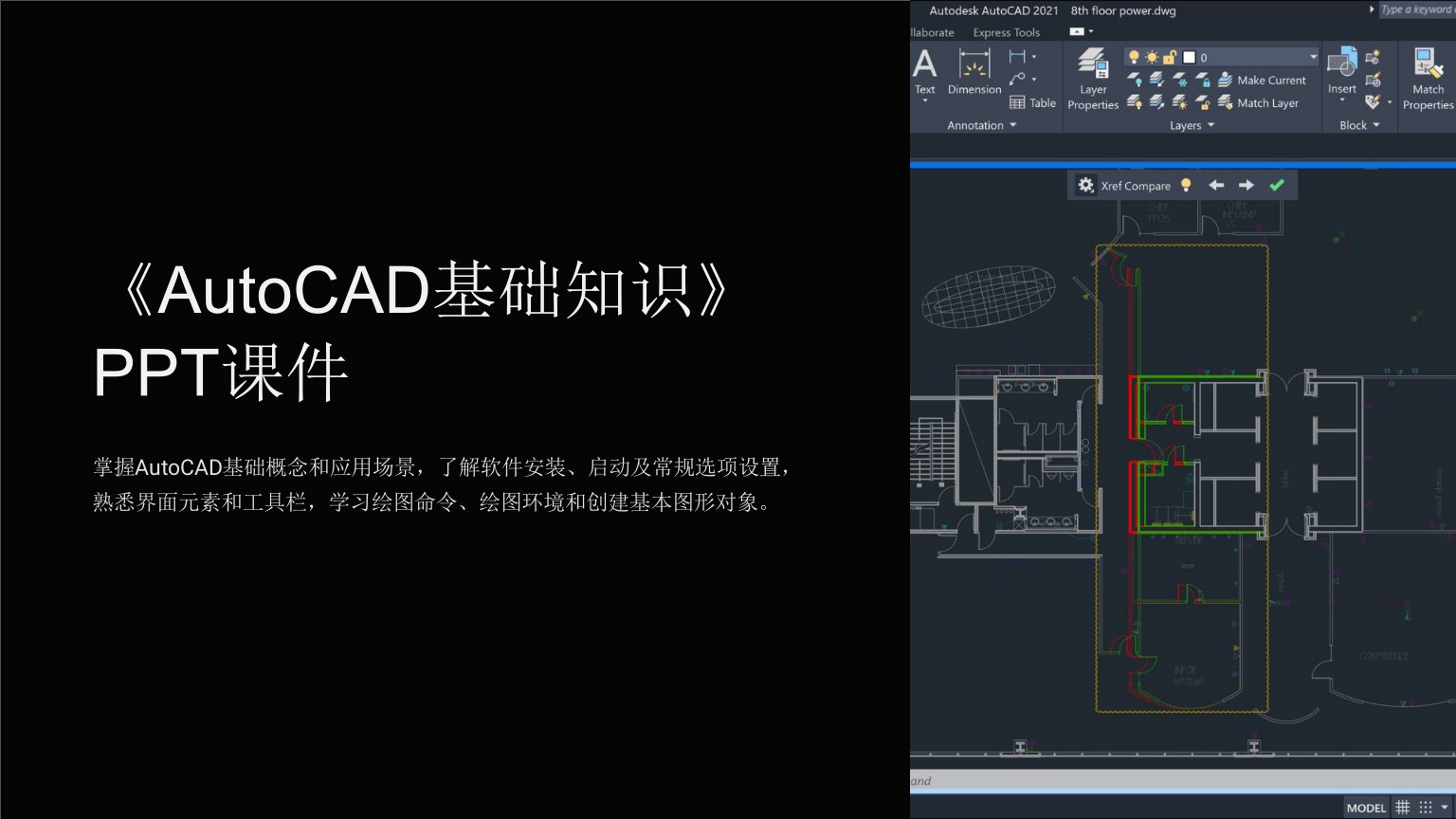Switch to Express Tools ribbon tab
Viewport: 1456px width, 819px height.
[x=1006, y=32]
